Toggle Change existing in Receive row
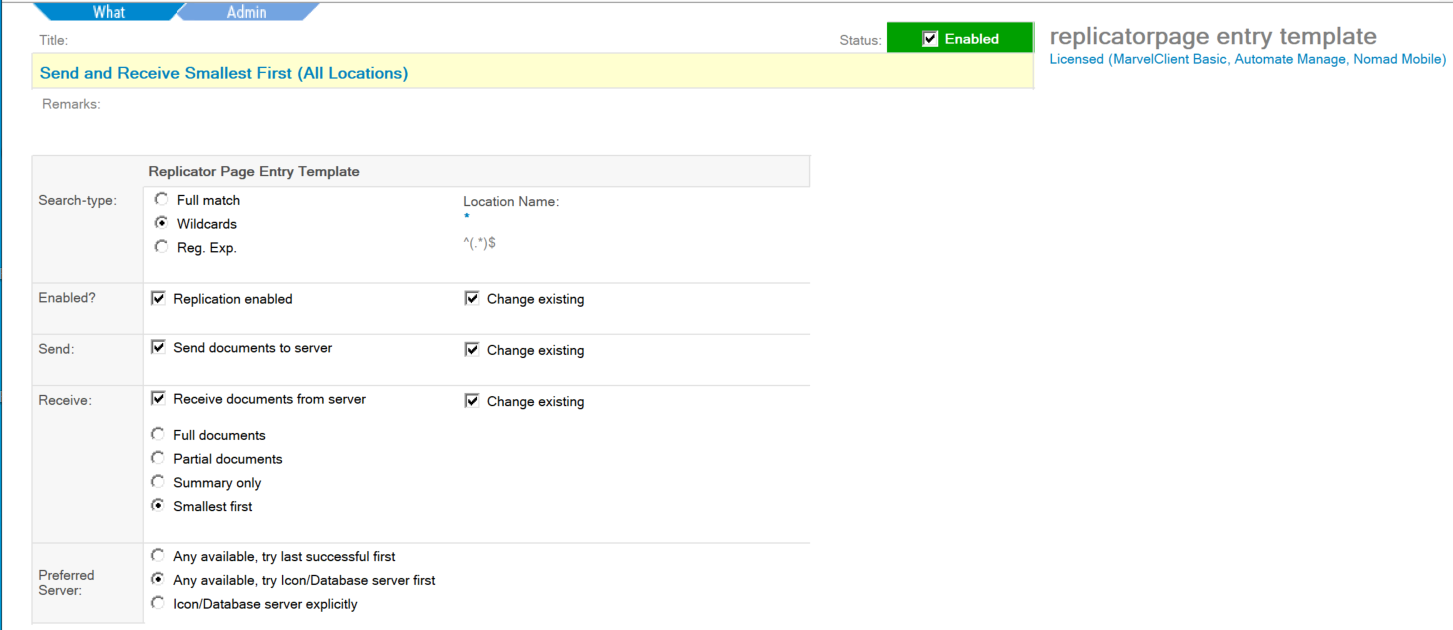Screen dimensions: 1453x630 [x=472, y=401]
